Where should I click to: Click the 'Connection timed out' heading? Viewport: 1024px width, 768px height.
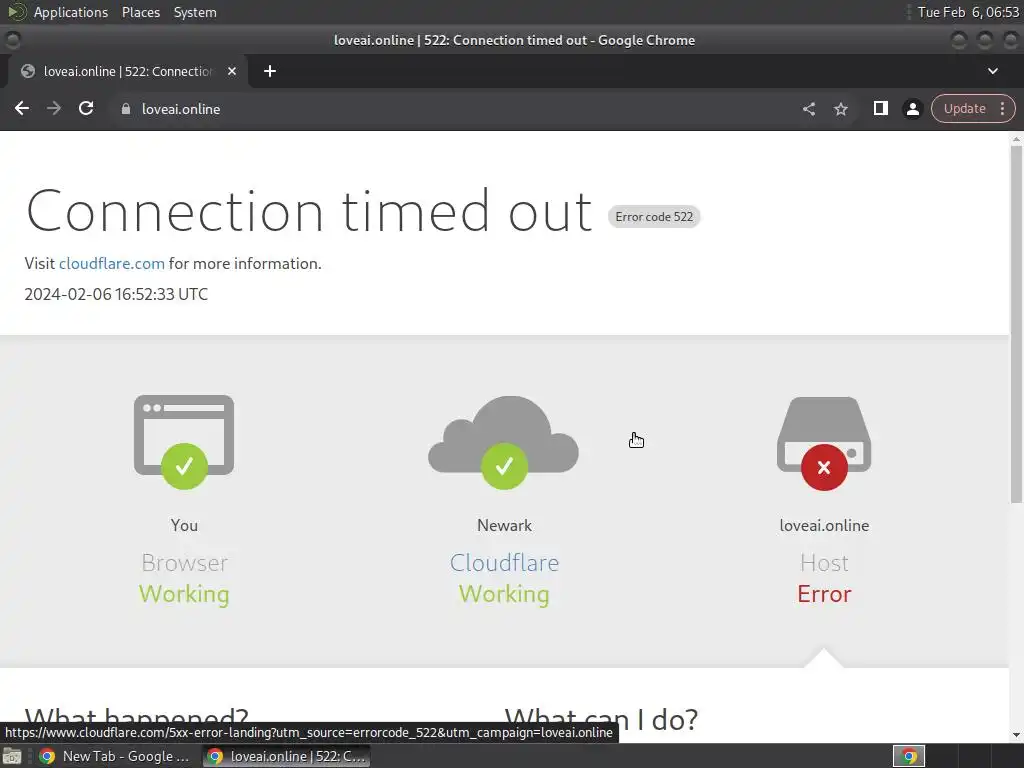click(309, 211)
